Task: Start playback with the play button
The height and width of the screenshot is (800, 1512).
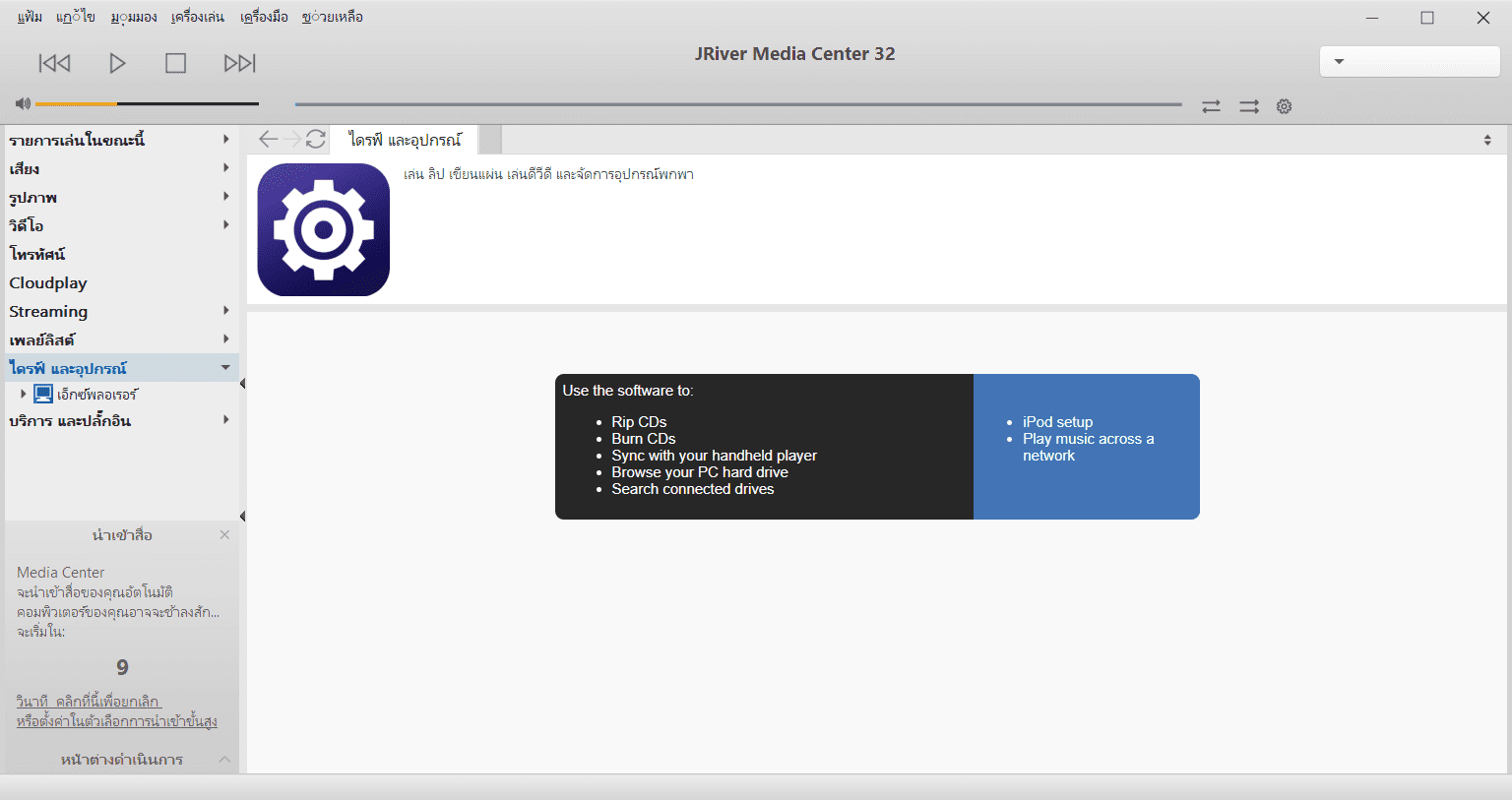Action: point(117,63)
